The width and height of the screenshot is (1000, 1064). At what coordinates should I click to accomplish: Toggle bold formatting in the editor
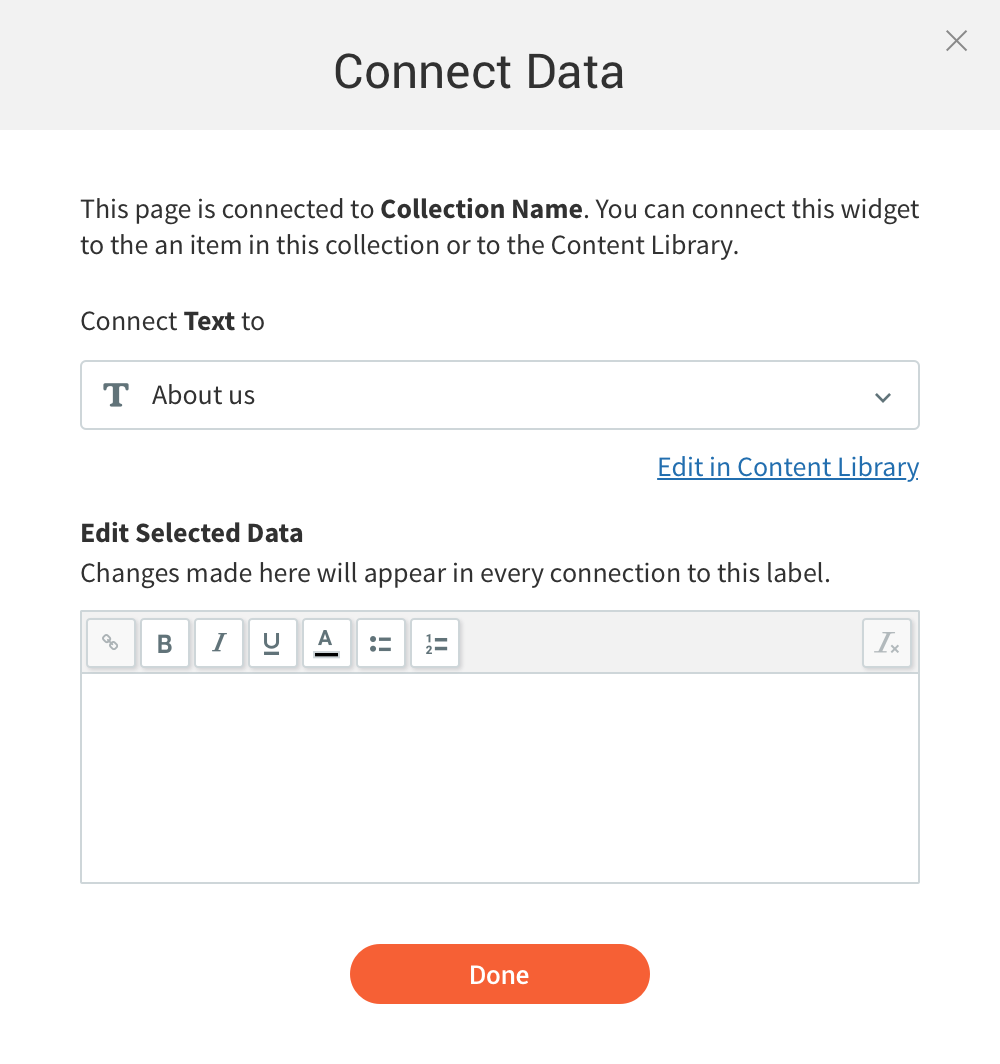coord(165,643)
